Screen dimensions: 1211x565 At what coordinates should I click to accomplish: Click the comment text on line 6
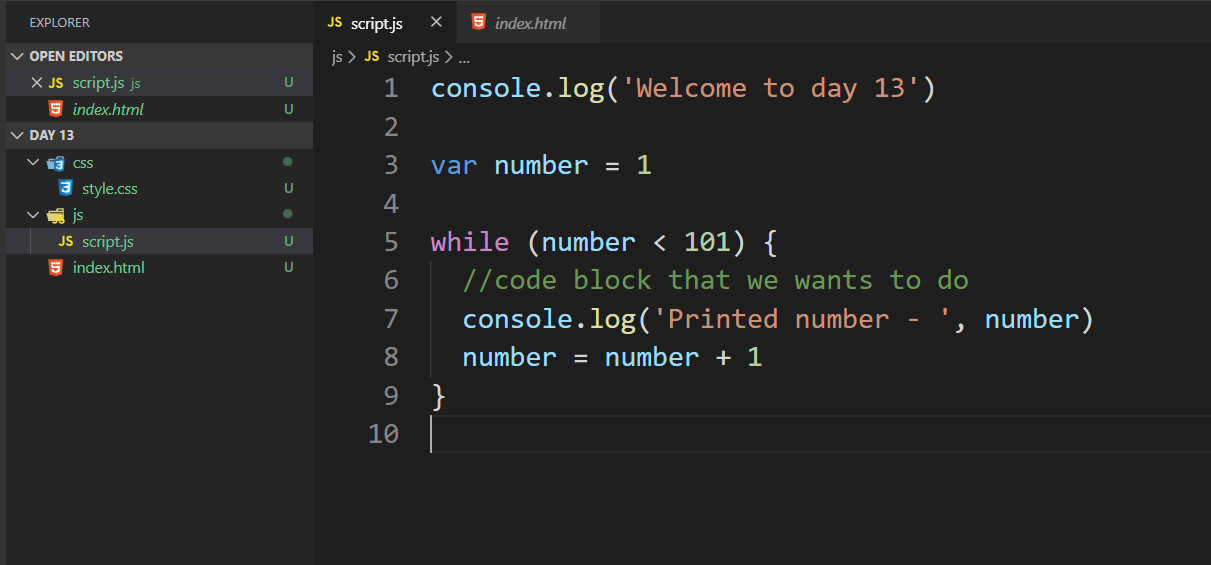[716, 280]
